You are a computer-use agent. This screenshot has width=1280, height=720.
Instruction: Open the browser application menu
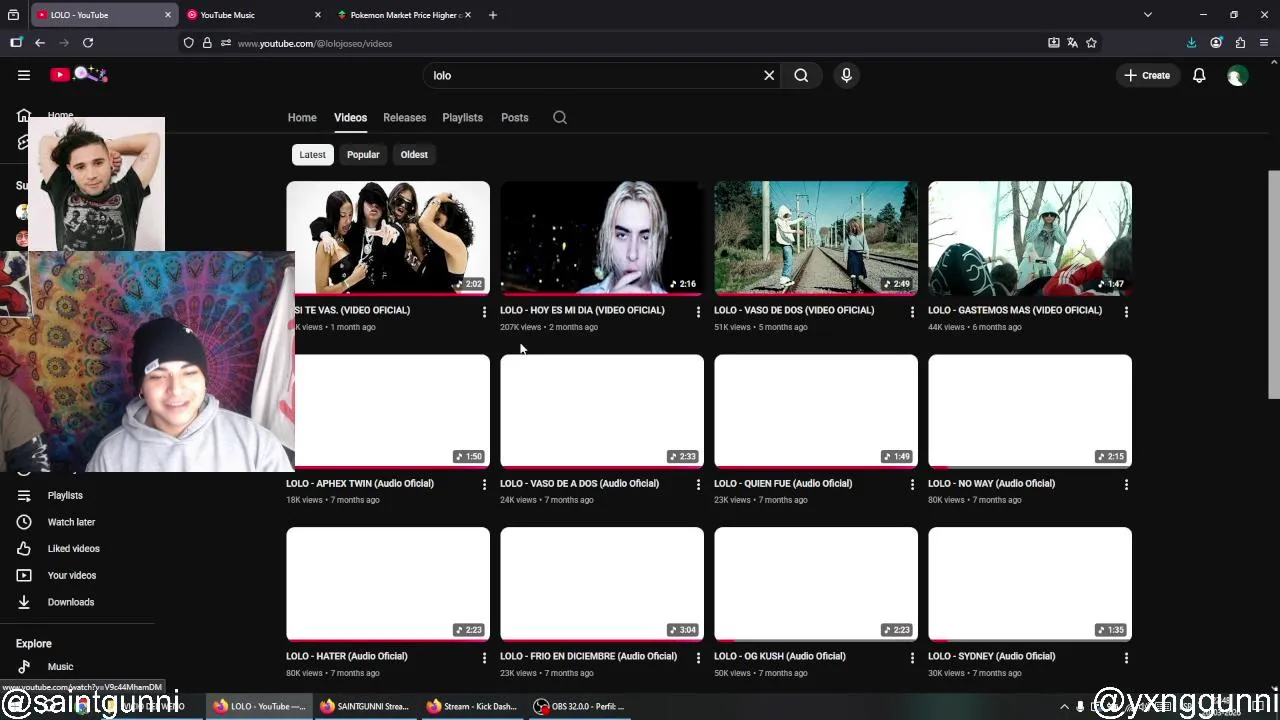(1264, 43)
